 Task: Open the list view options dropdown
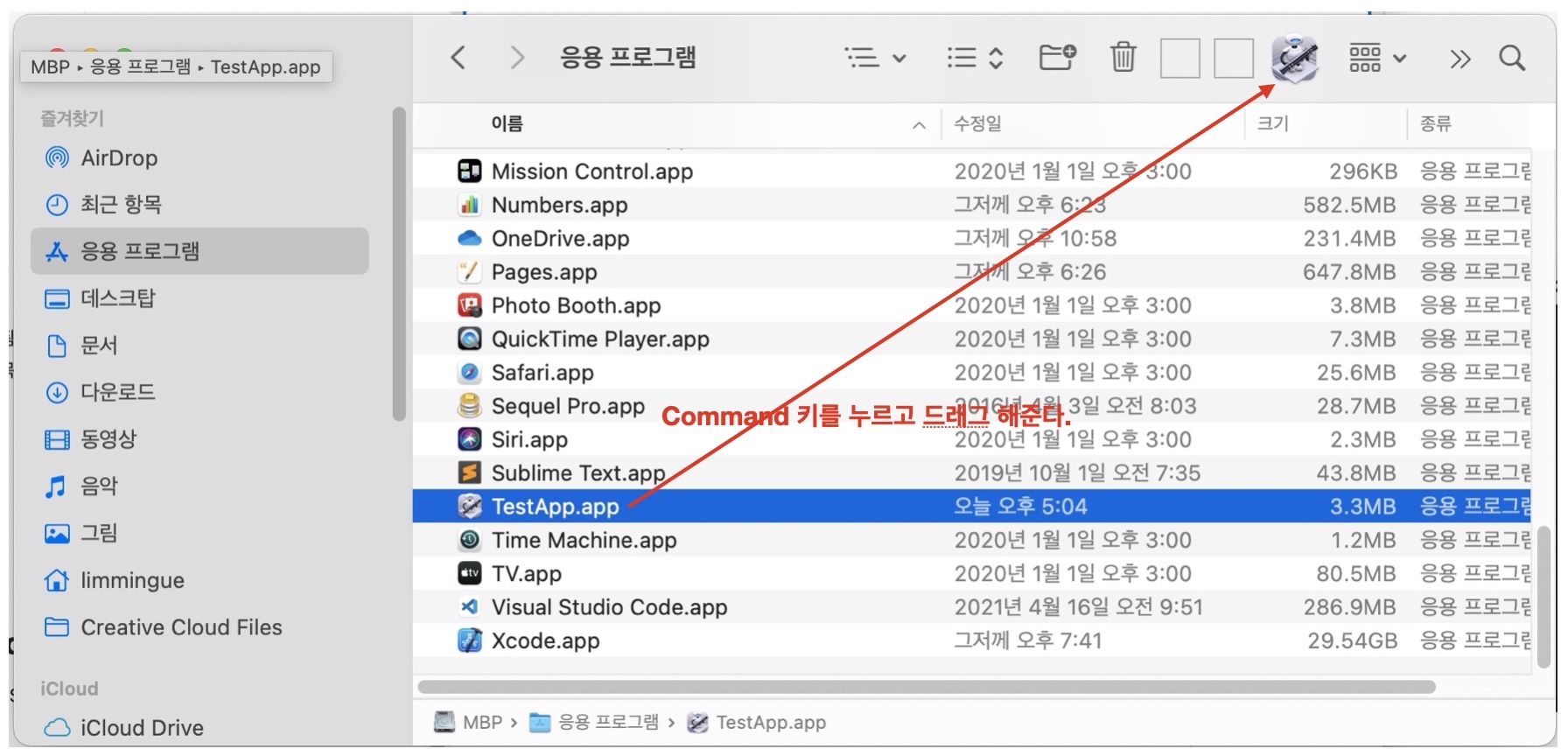[875, 58]
